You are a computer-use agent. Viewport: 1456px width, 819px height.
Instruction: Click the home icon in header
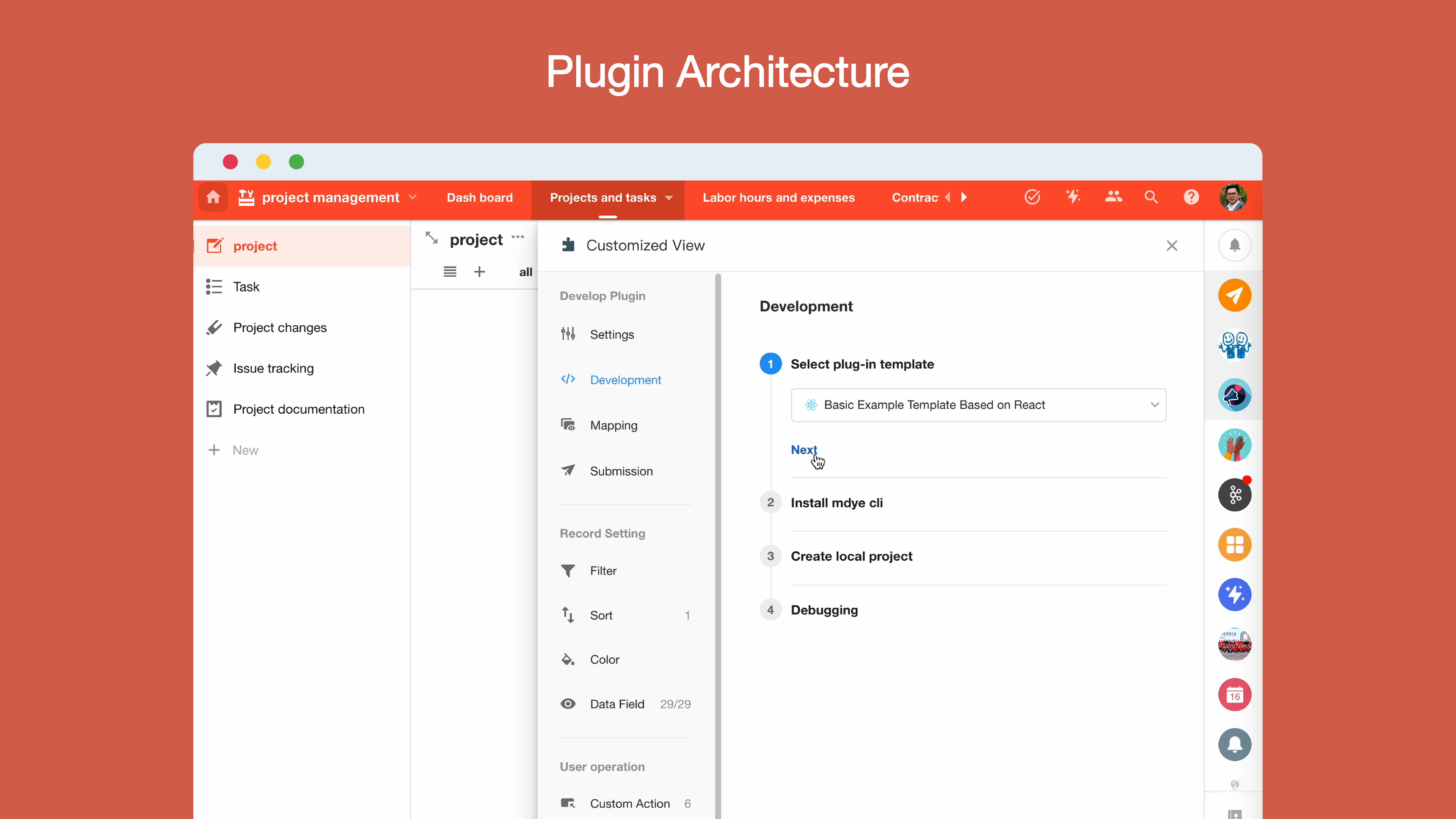pos(213,197)
